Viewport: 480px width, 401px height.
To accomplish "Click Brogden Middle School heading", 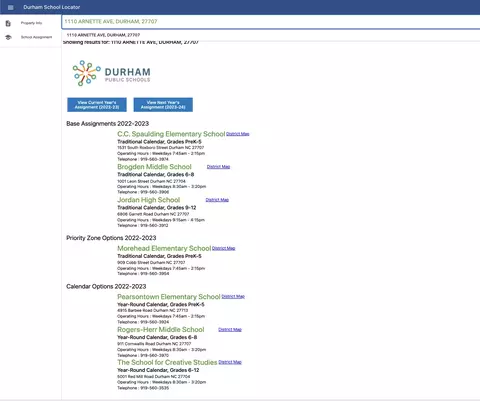I will point(154,167).
